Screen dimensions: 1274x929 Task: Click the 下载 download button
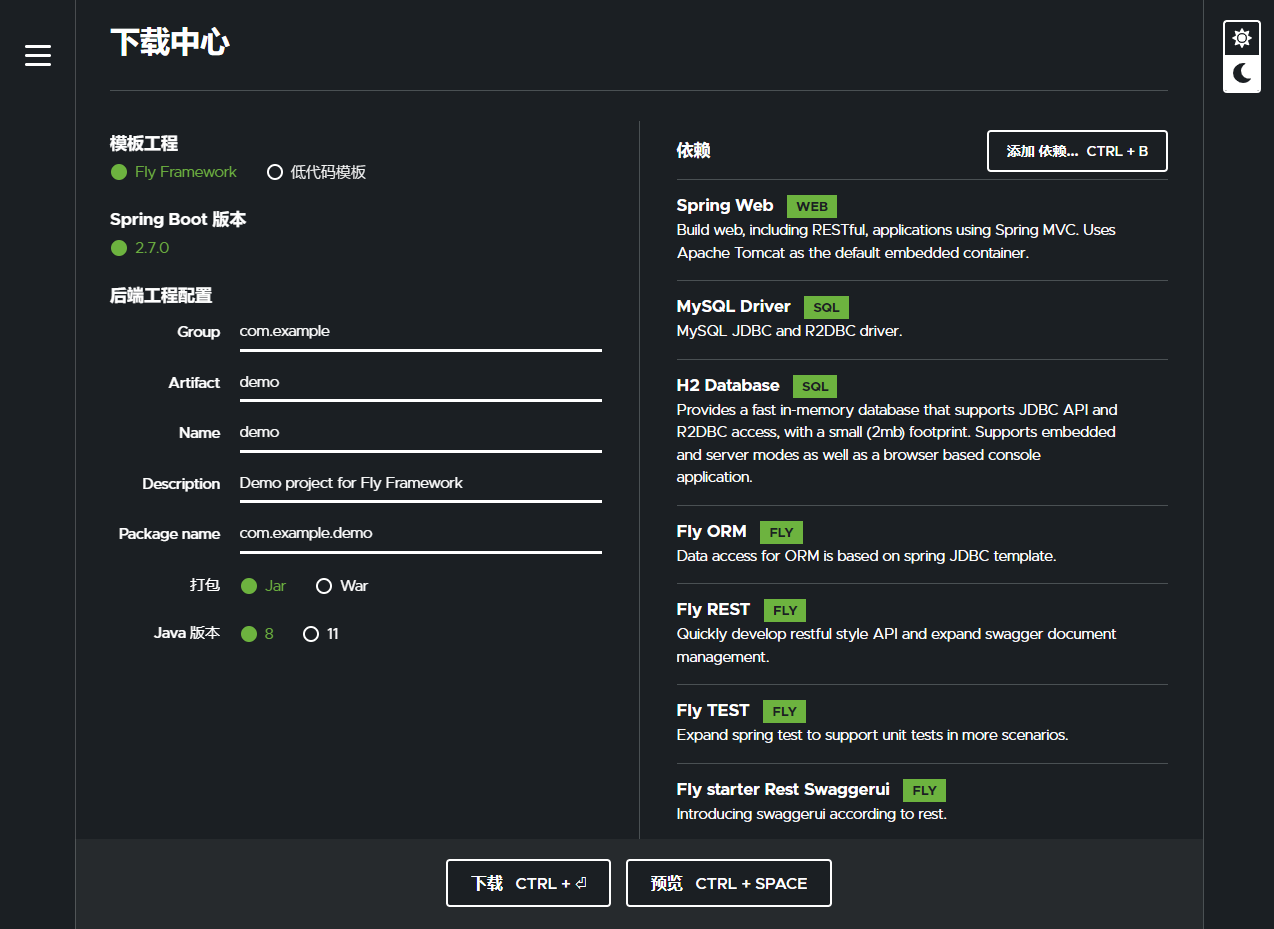528,883
